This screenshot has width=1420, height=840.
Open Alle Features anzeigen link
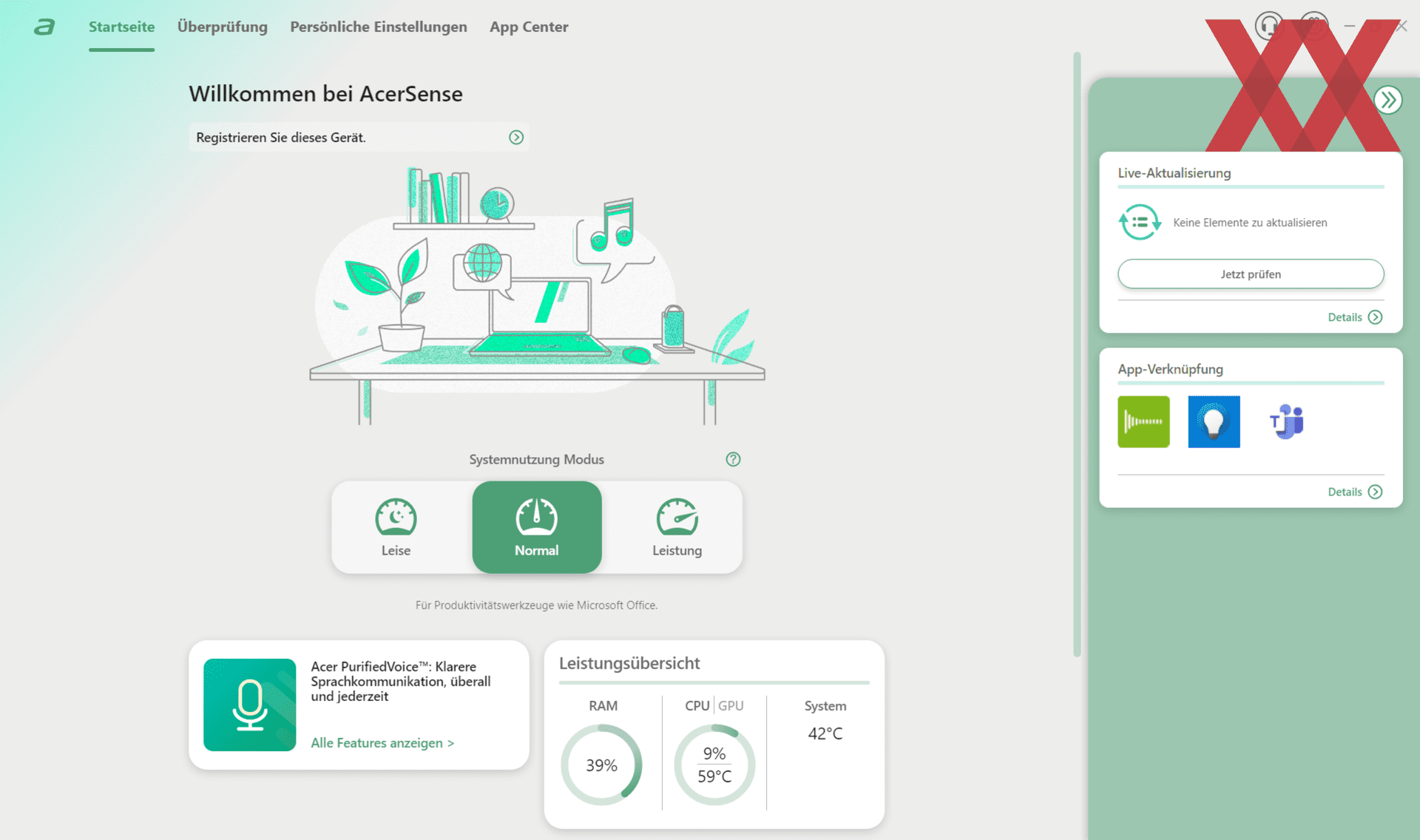click(382, 743)
